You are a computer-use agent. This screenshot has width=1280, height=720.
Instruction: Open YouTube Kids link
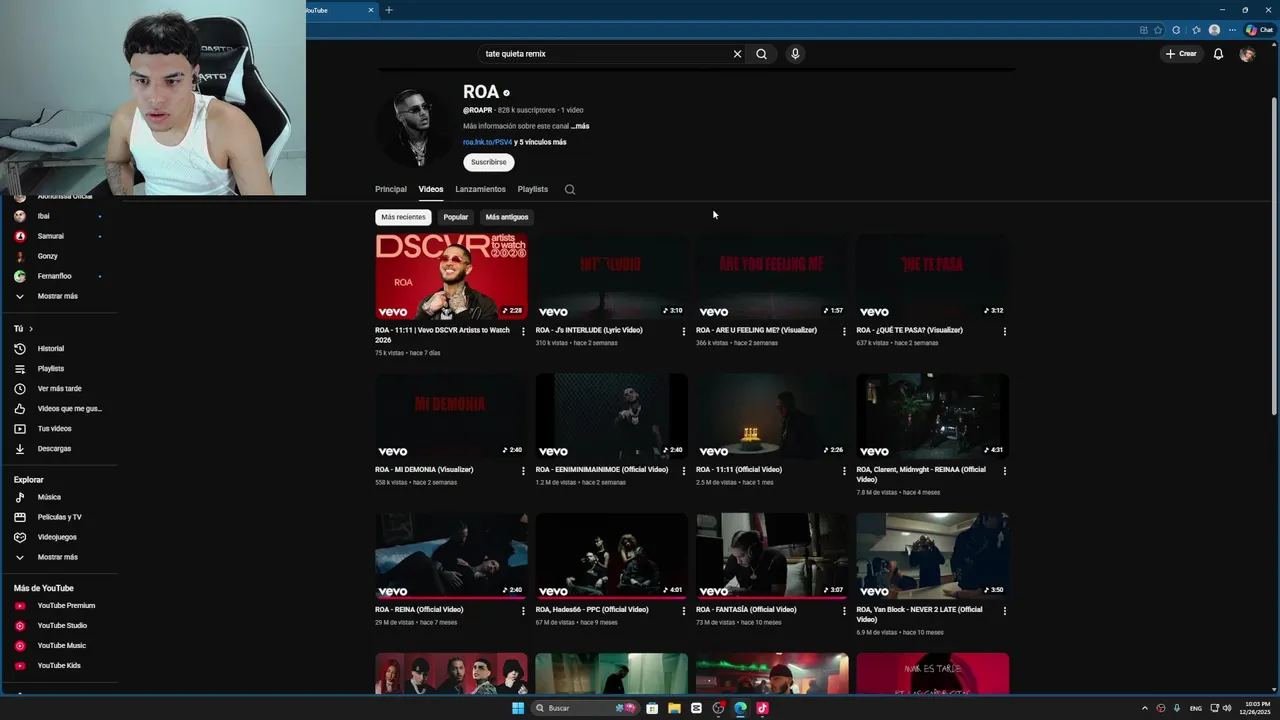(59, 666)
